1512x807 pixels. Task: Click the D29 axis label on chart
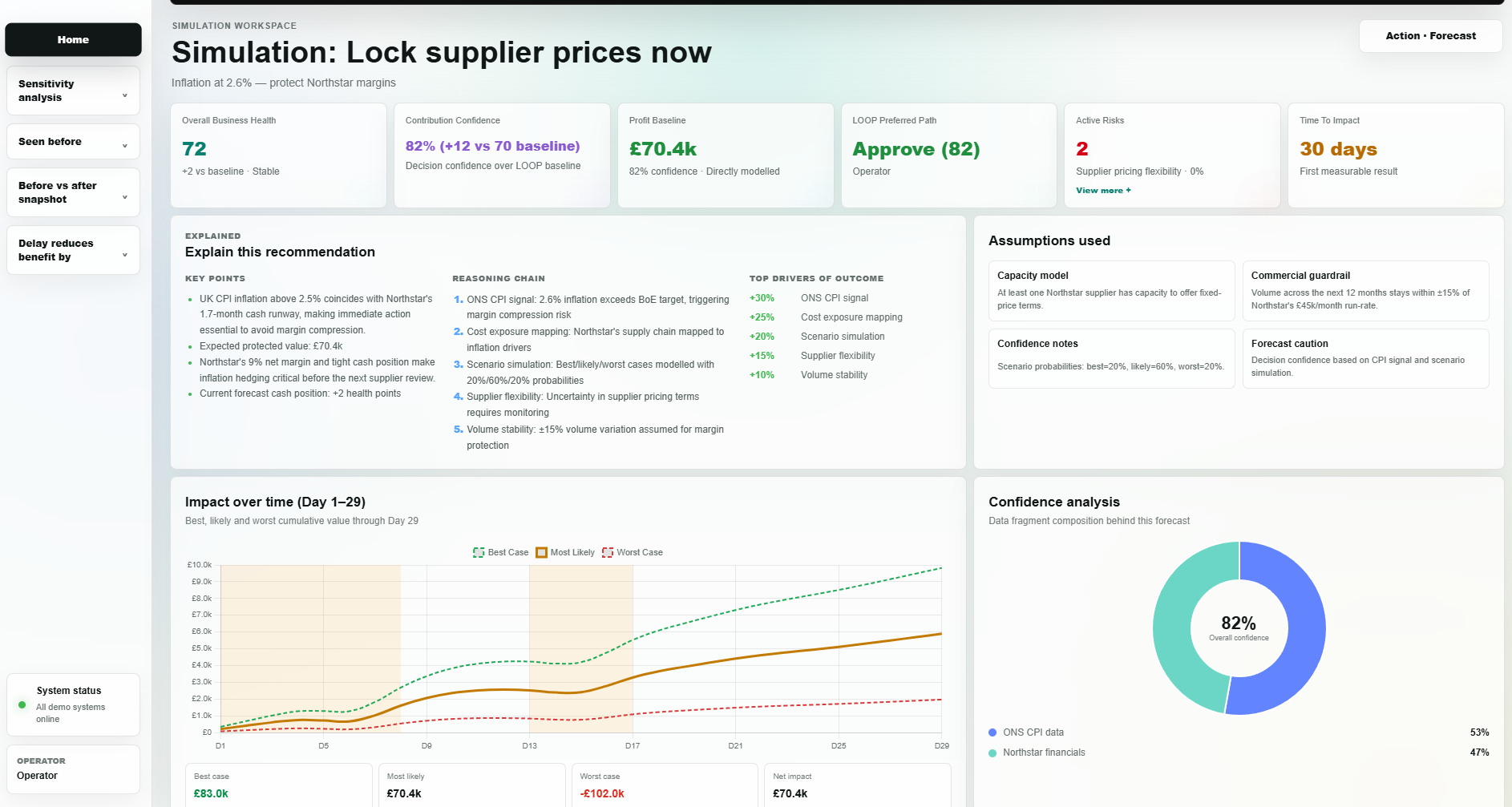tap(941, 745)
